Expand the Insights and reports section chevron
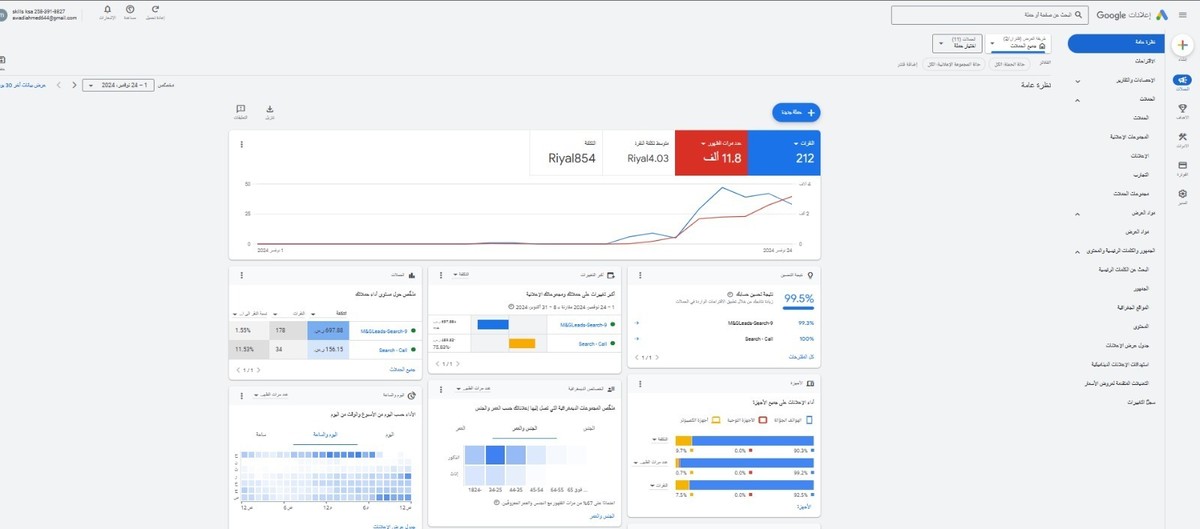The width and height of the screenshot is (1200, 529). (x=1077, y=80)
